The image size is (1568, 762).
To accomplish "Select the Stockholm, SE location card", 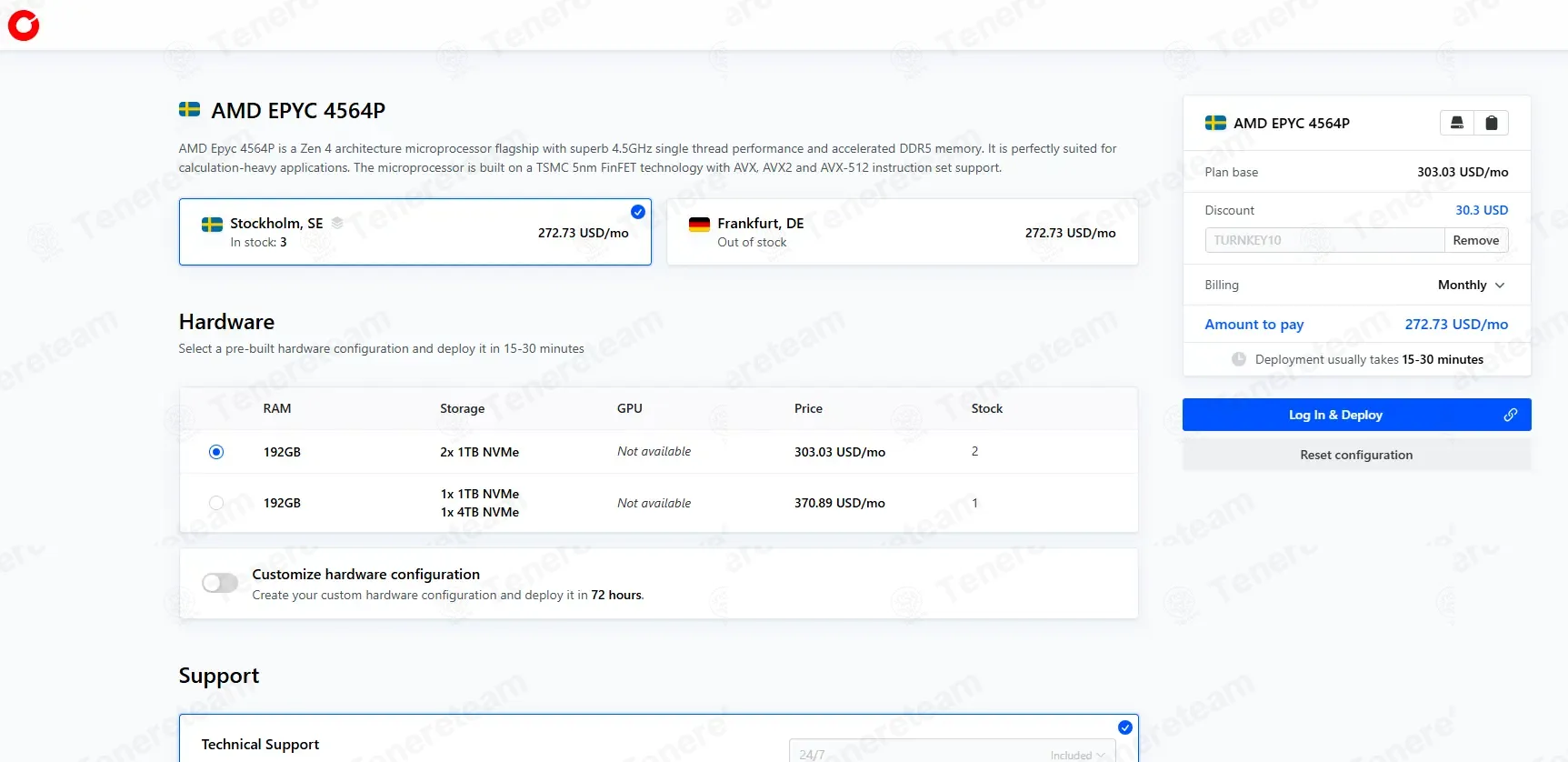I will (x=415, y=232).
